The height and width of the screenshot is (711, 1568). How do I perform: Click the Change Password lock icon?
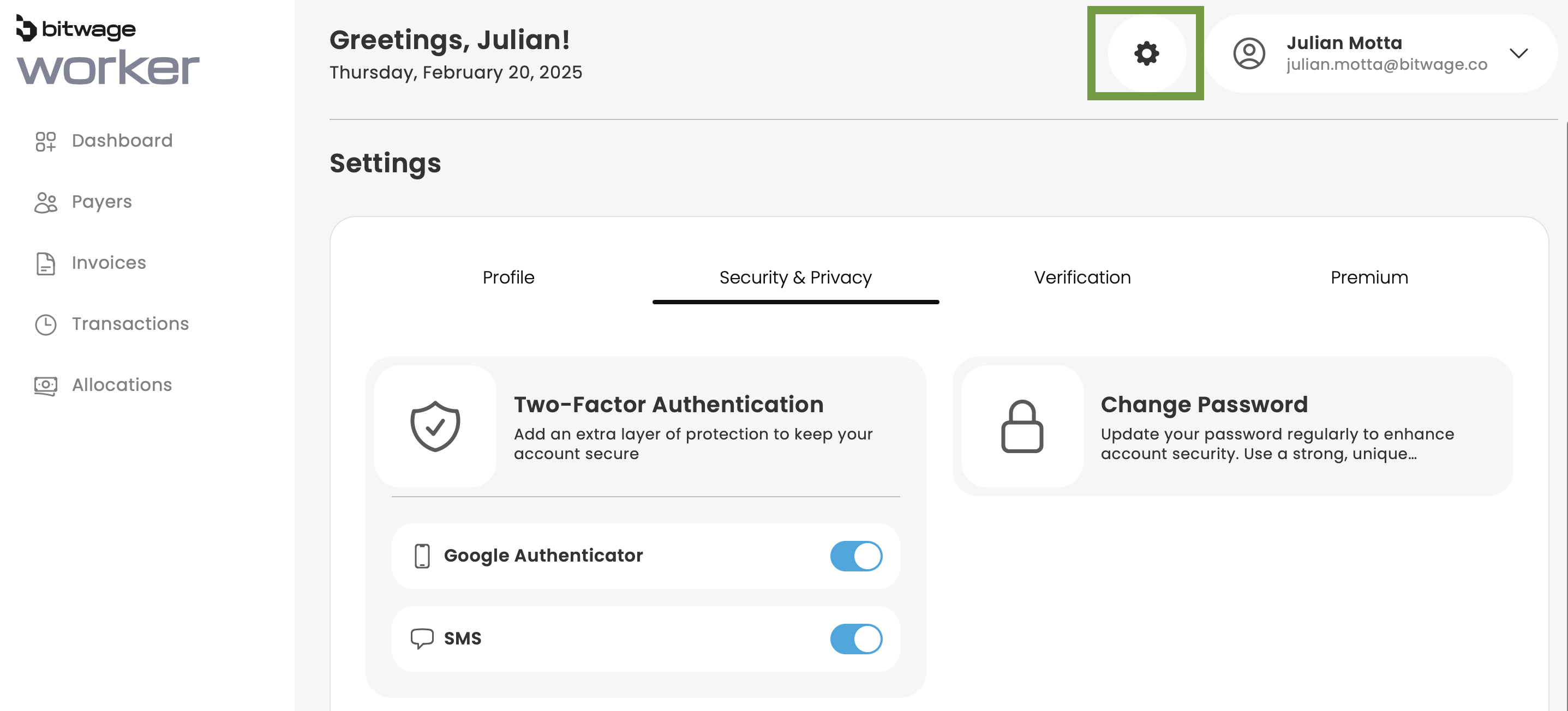1021,426
